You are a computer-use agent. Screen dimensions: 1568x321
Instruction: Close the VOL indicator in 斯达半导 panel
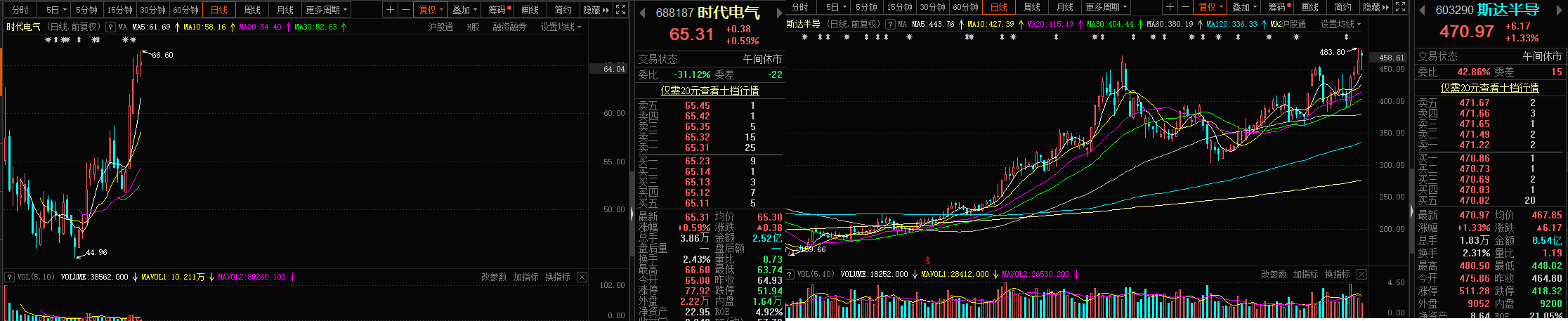coord(1361,274)
